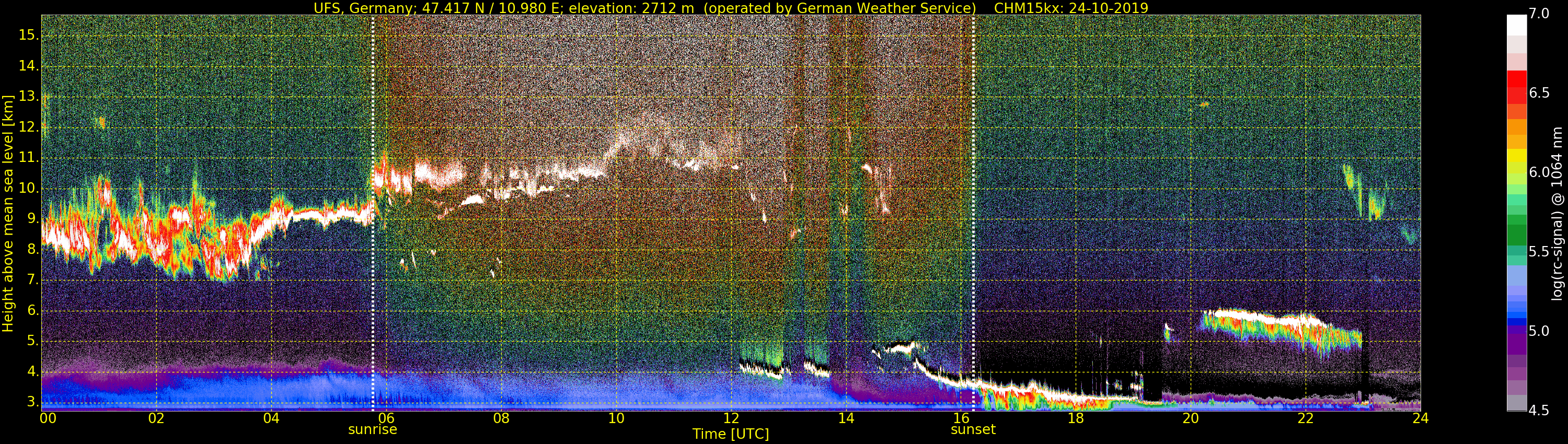Click the height axis tick '15.'

(29, 36)
